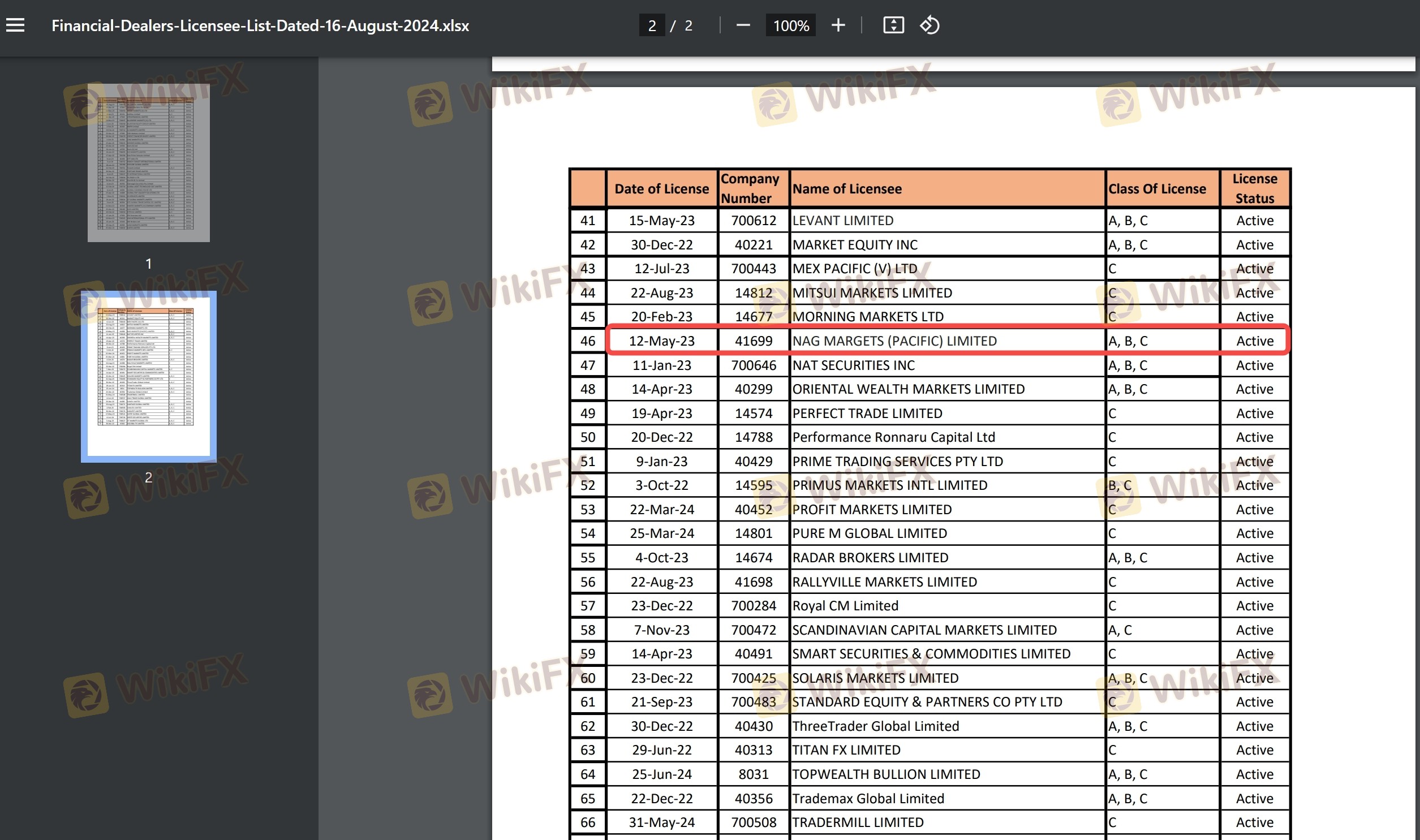Click the rotate counterclockwise icon

930,25
